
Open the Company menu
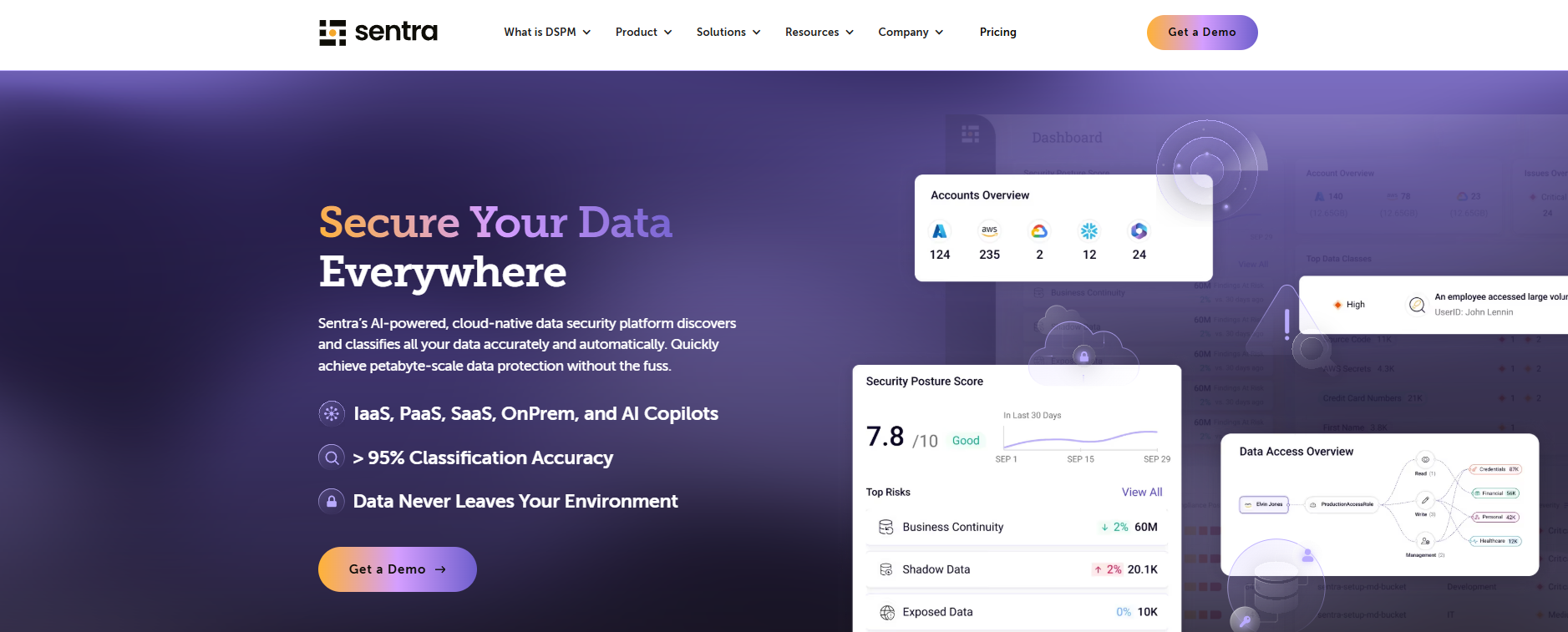tap(911, 33)
